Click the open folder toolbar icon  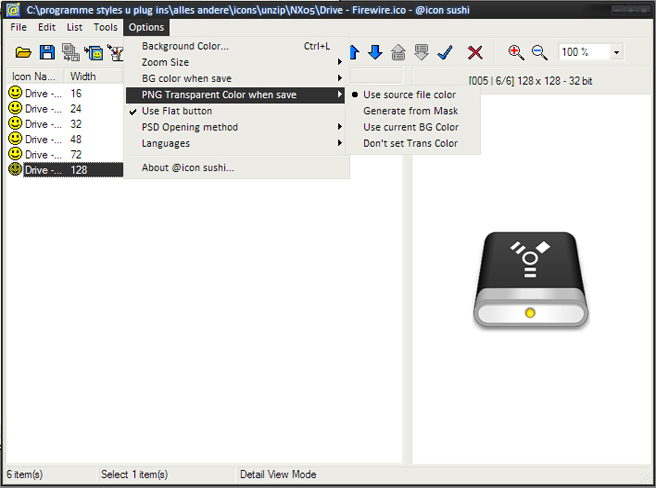(x=23, y=52)
